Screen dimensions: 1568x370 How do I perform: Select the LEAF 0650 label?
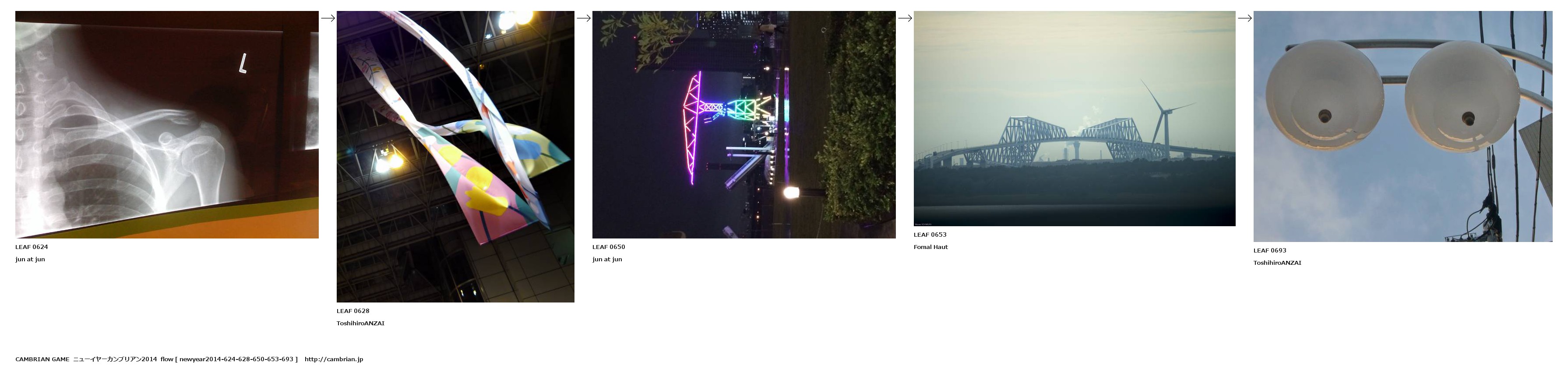point(609,247)
